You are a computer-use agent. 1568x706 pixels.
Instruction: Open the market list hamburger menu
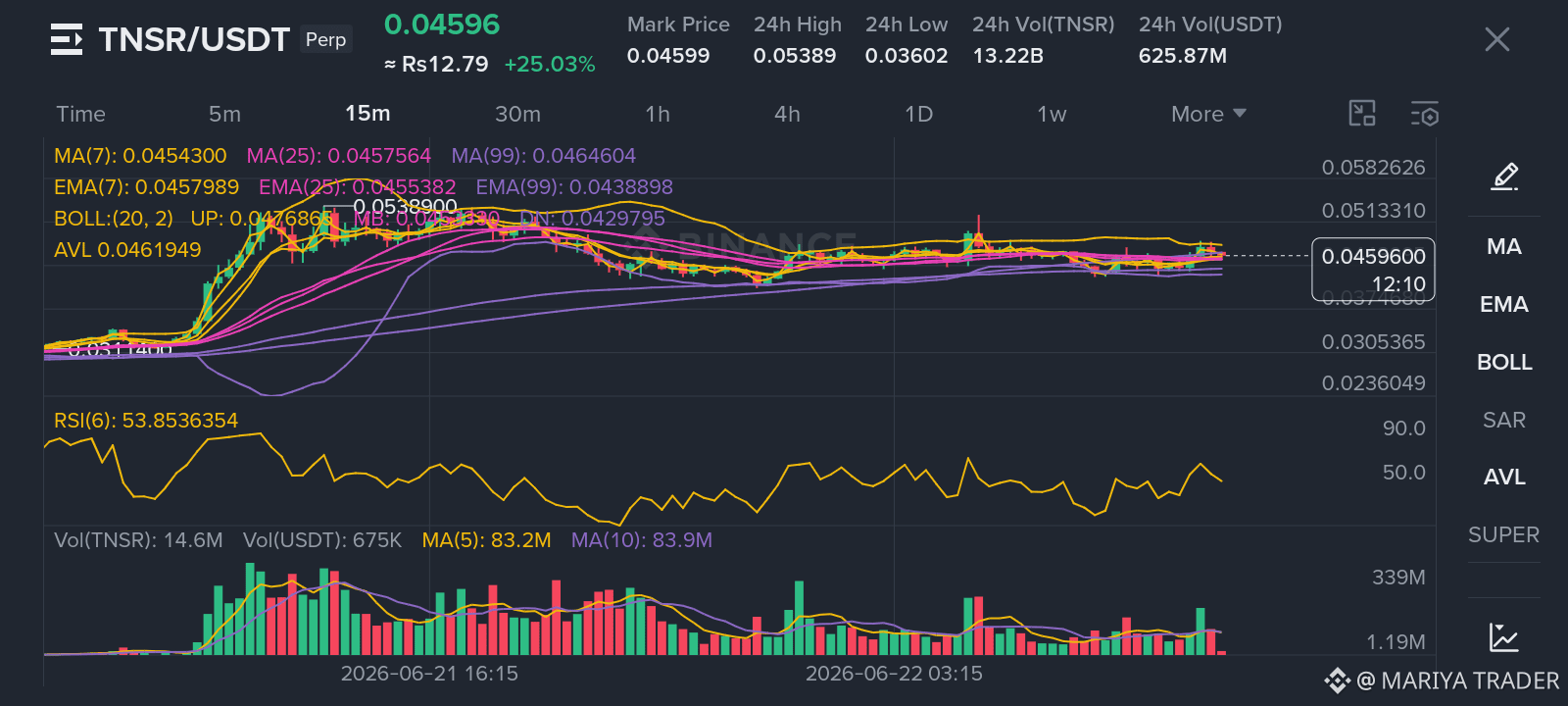coord(67,39)
